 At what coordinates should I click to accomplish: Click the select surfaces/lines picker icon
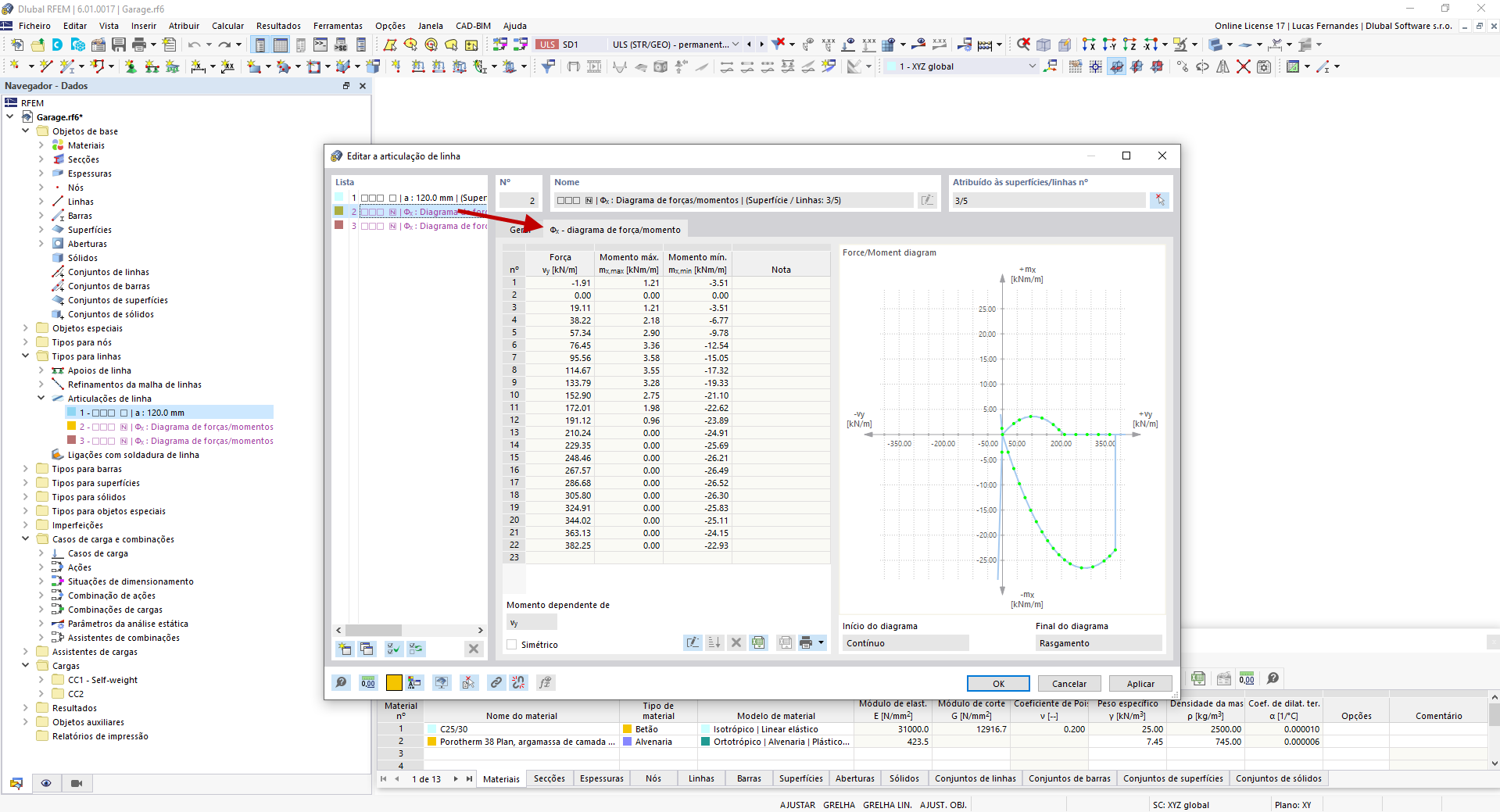tap(1159, 201)
